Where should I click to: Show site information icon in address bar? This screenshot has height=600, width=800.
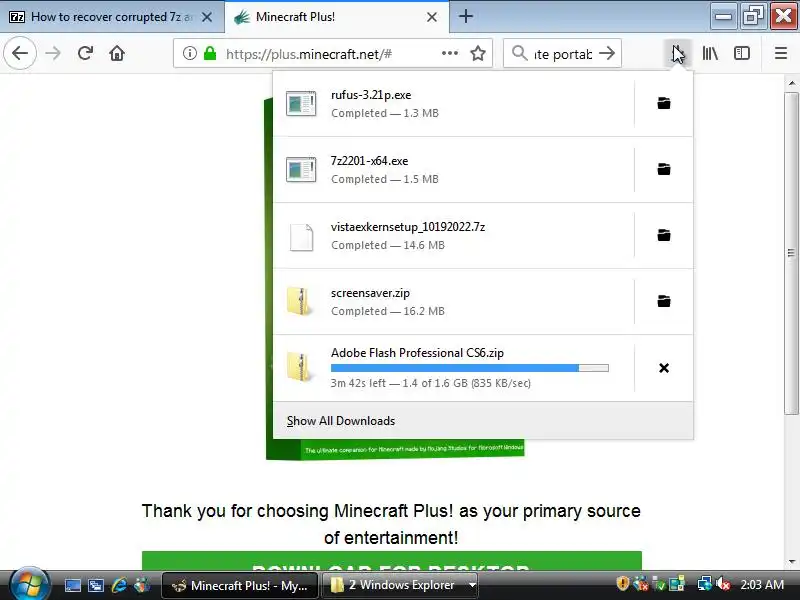click(x=189, y=53)
